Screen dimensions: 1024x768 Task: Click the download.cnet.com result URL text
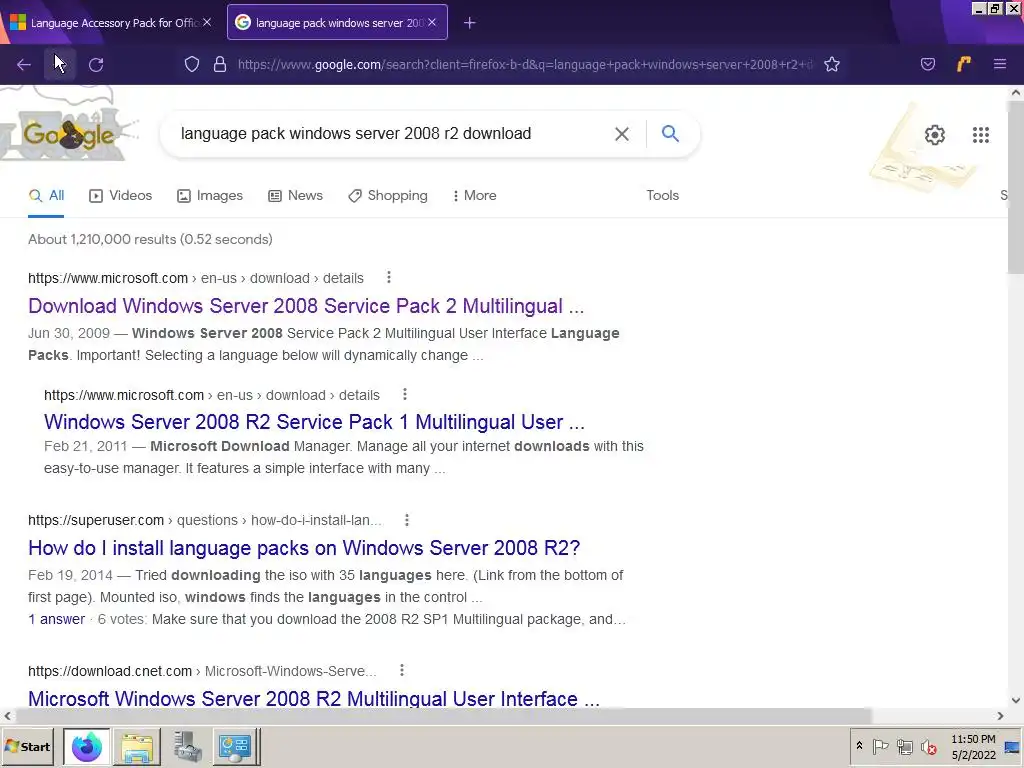tap(202, 671)
